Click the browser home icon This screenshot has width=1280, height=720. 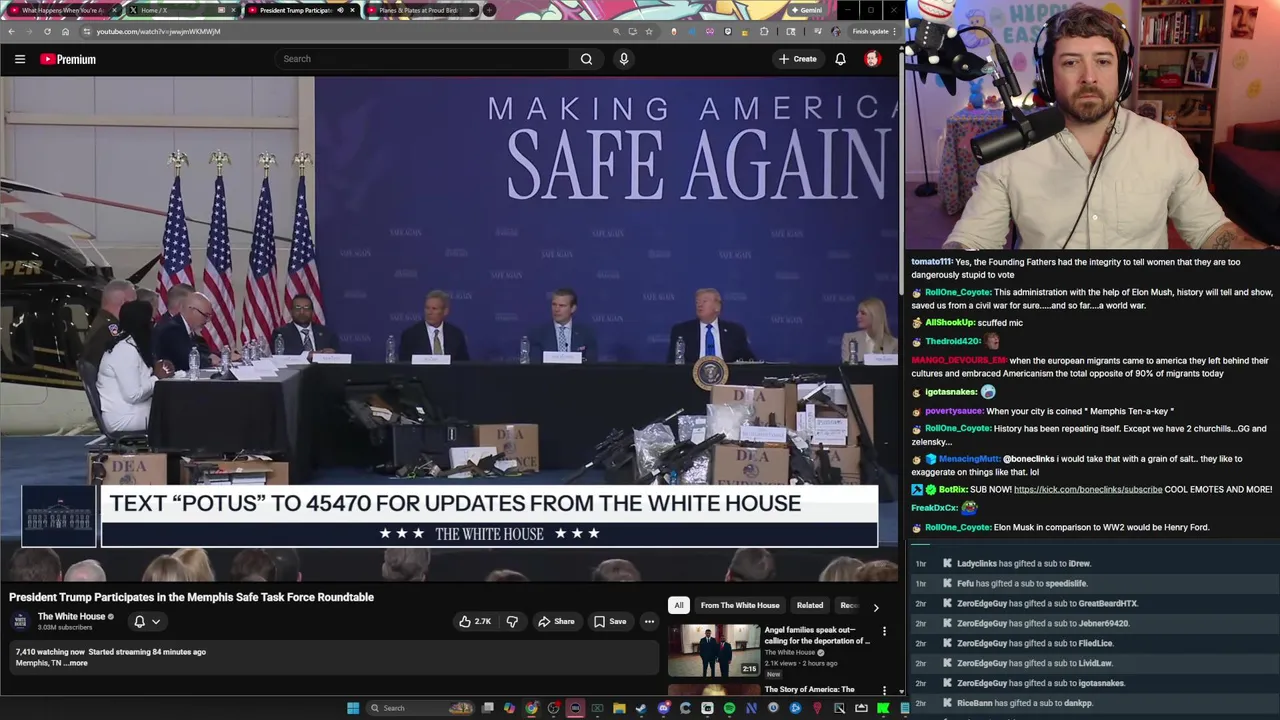tap(65, 31)
